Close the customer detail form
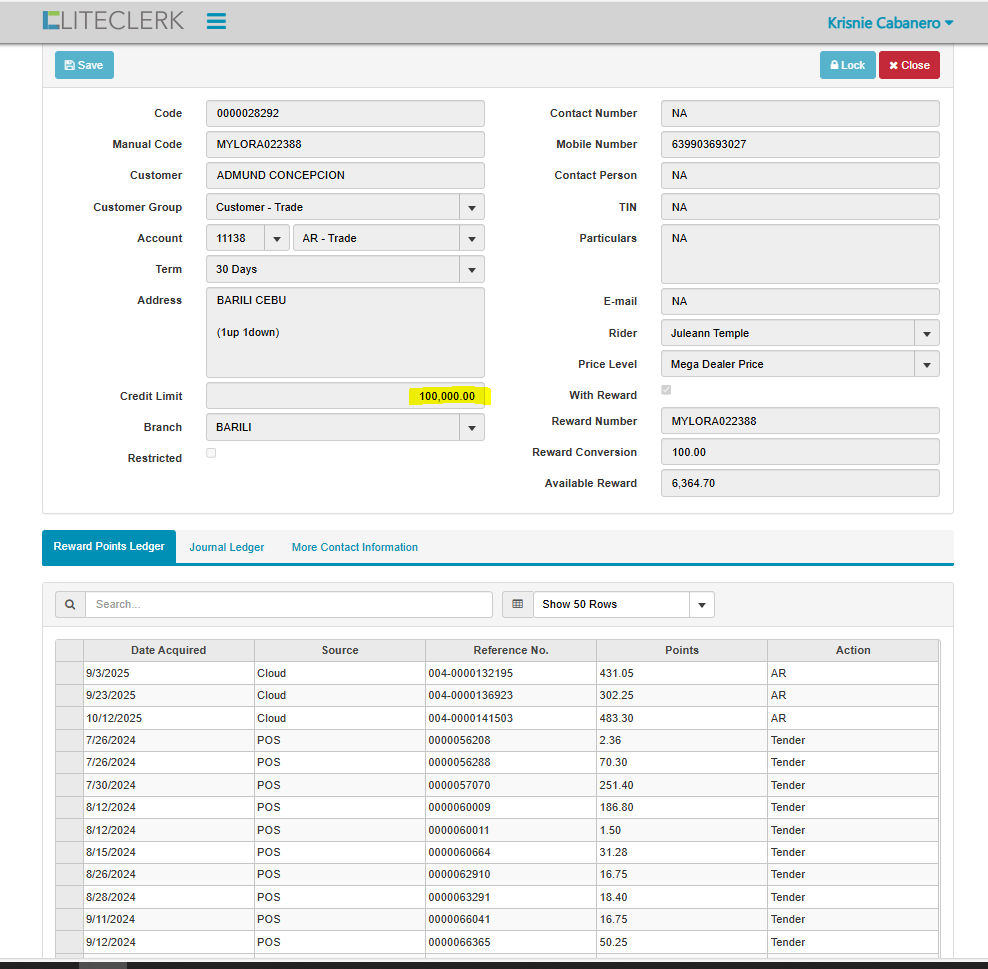This screenshot has height=969, width=988. point(909,65)
